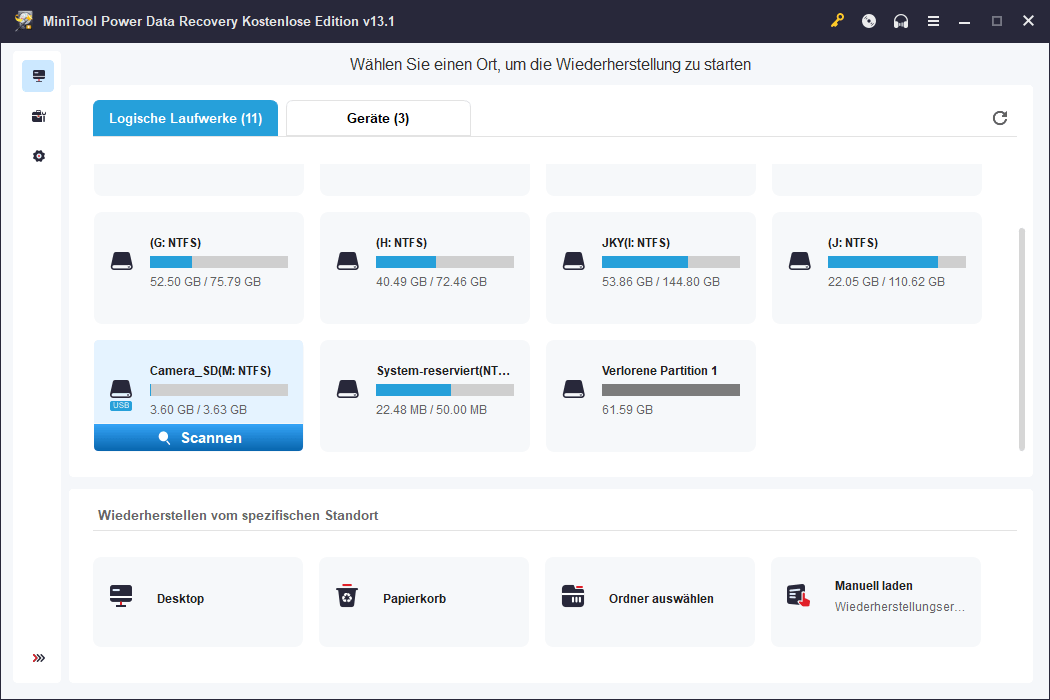
Task: Click the (J: NTFS) drive label
Action: [x=852, y=242]
